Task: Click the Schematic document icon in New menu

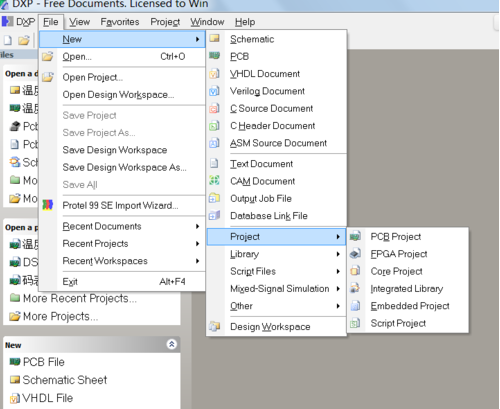Action: [x=215, y=39]
